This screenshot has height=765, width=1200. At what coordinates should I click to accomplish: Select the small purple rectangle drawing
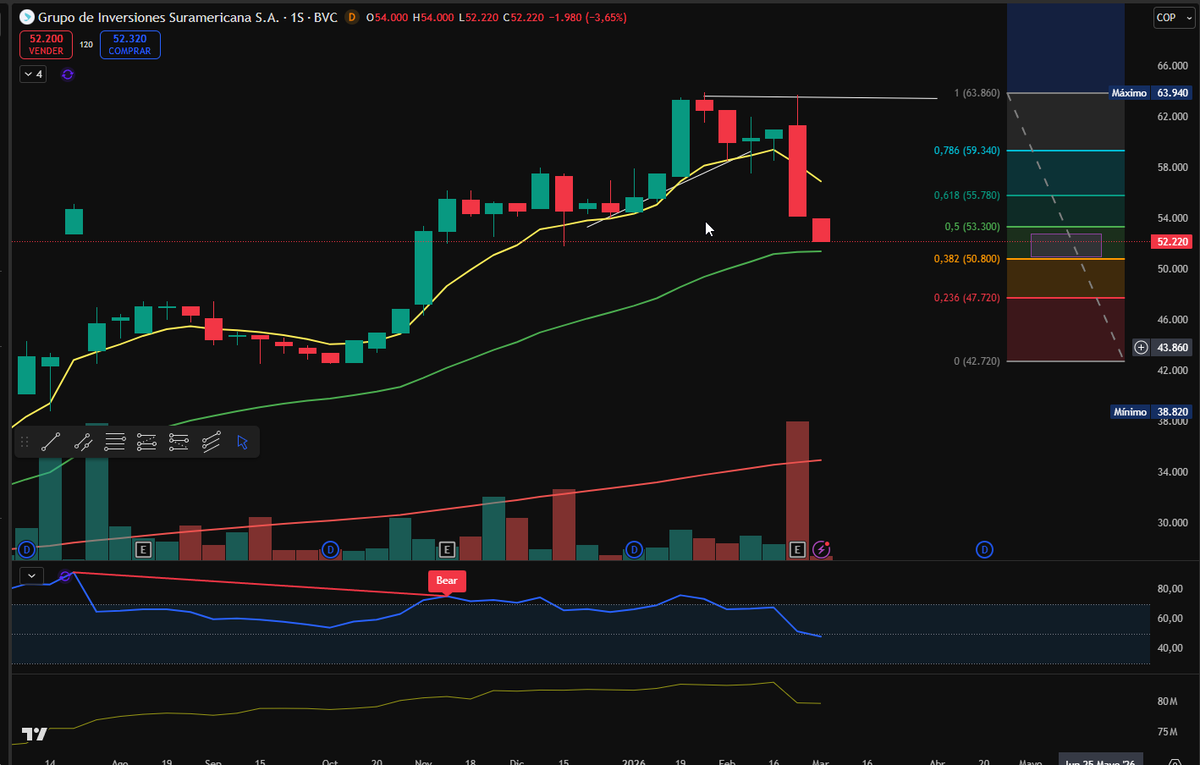1066,245
